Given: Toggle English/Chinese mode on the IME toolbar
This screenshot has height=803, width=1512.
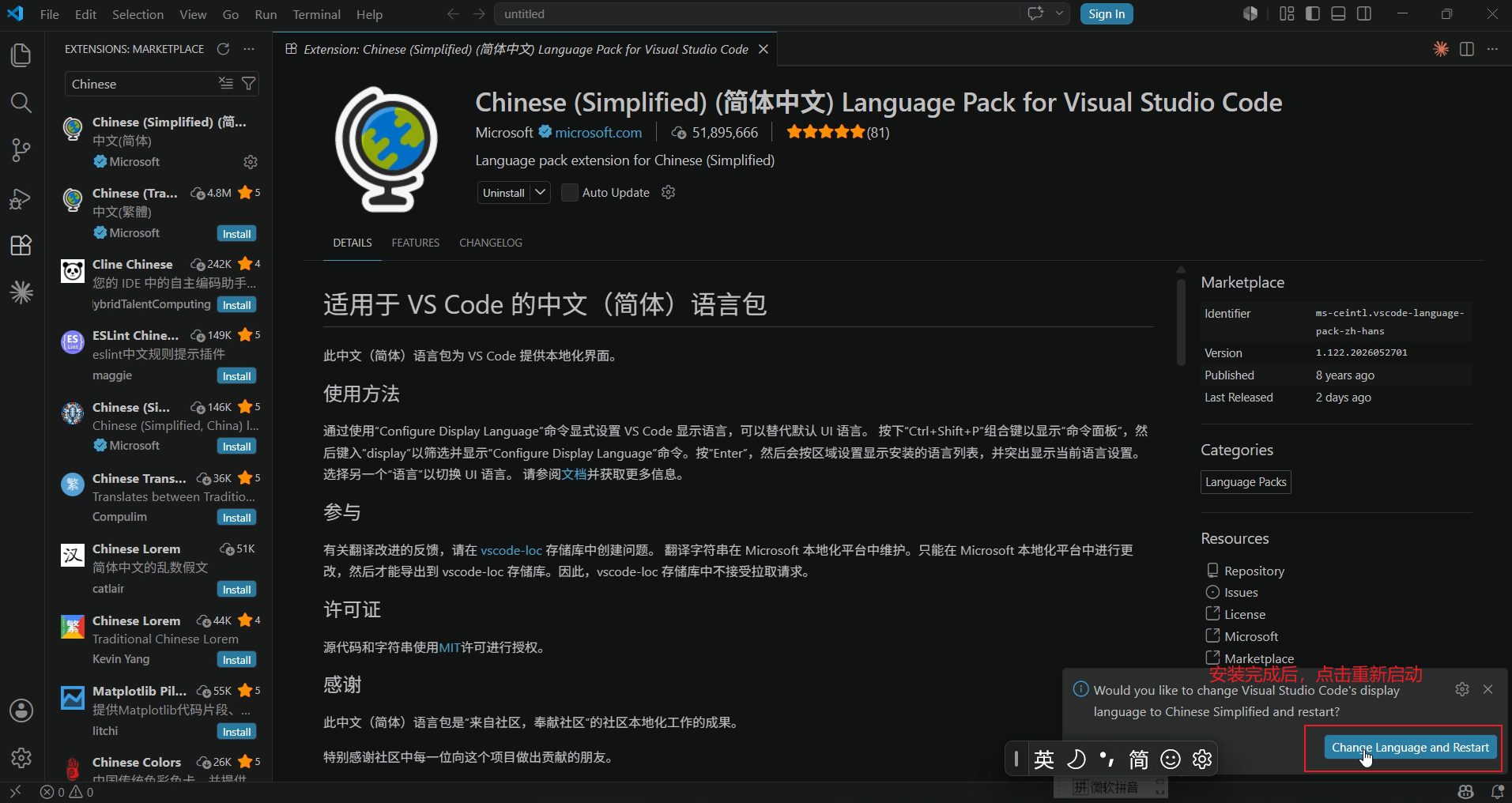Looking at the screenshot, I should pyautogui.click(x=1044, y=760).
